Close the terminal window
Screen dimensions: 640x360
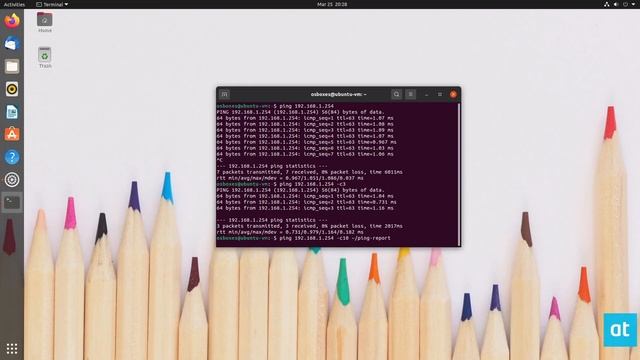click(x=453, y=94)
